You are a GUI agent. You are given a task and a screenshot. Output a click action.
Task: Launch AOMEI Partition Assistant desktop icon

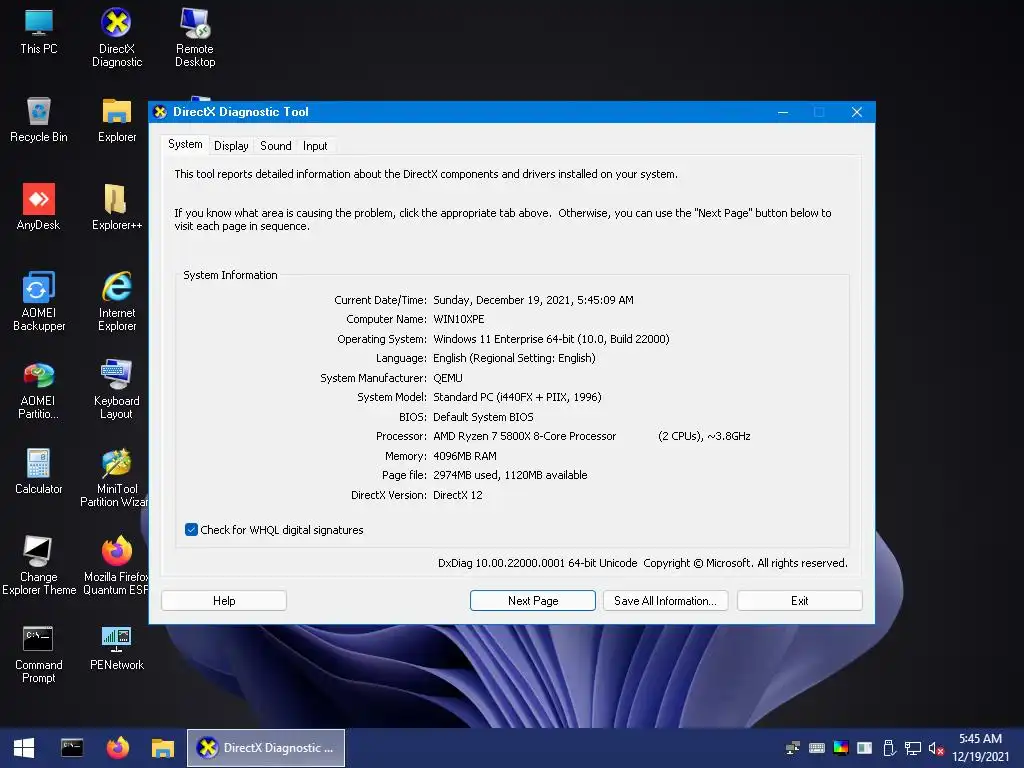(x=39, y=390)
